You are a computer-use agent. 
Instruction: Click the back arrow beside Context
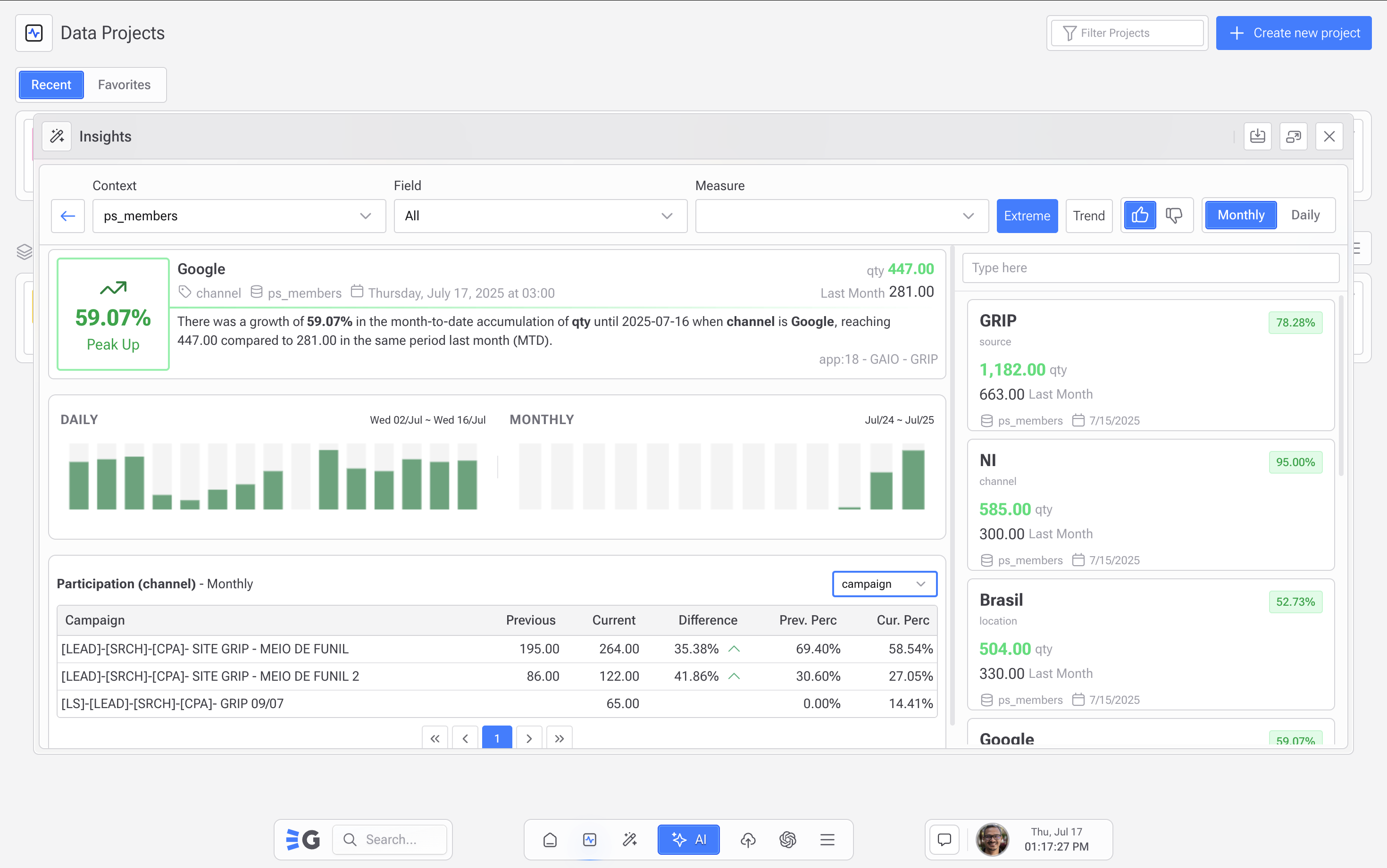68,216
